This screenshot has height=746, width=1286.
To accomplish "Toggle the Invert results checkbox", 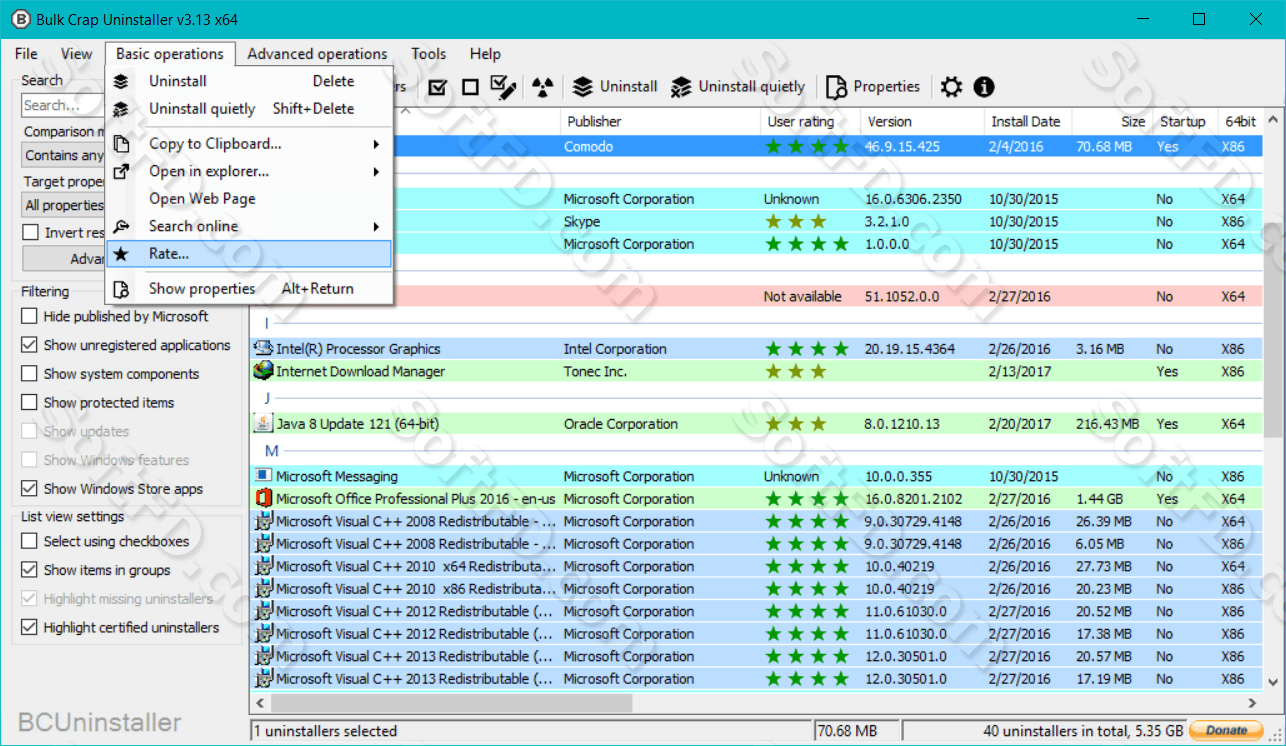I will pyautogui.click(x=31, y=233).
